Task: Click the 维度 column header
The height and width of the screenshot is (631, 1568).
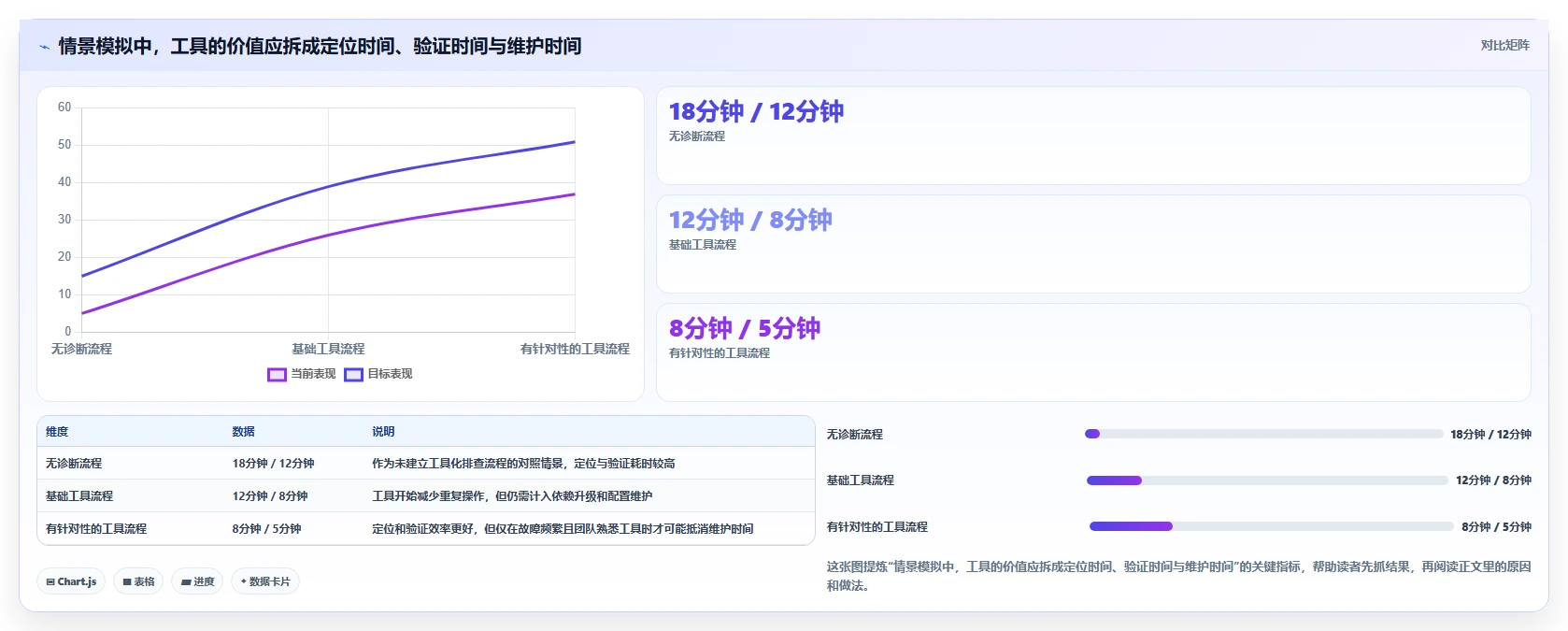Action: click(57, 432)
